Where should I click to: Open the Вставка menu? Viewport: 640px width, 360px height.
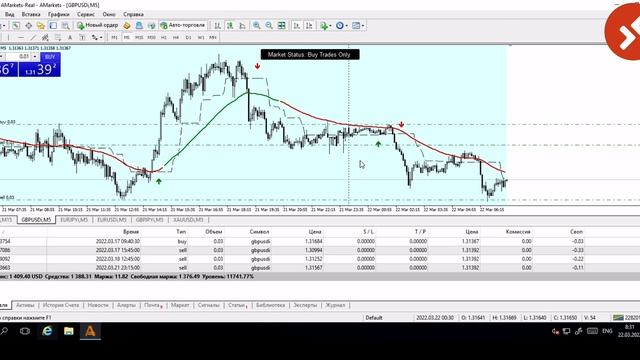coord(31,14)
